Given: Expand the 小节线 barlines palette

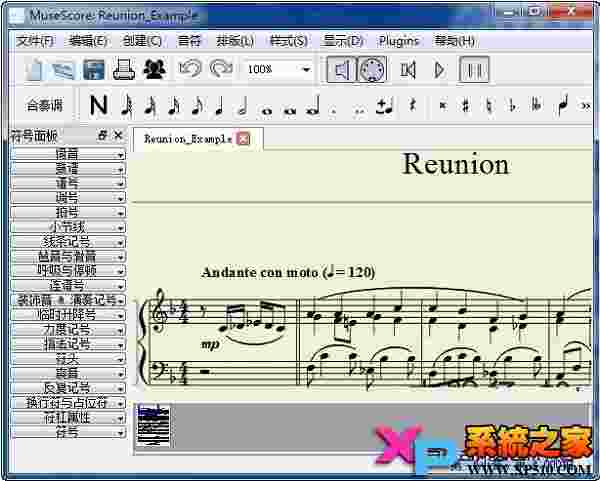Looking at the screenshot, I should pyautogui.click(x=68, y=227).
